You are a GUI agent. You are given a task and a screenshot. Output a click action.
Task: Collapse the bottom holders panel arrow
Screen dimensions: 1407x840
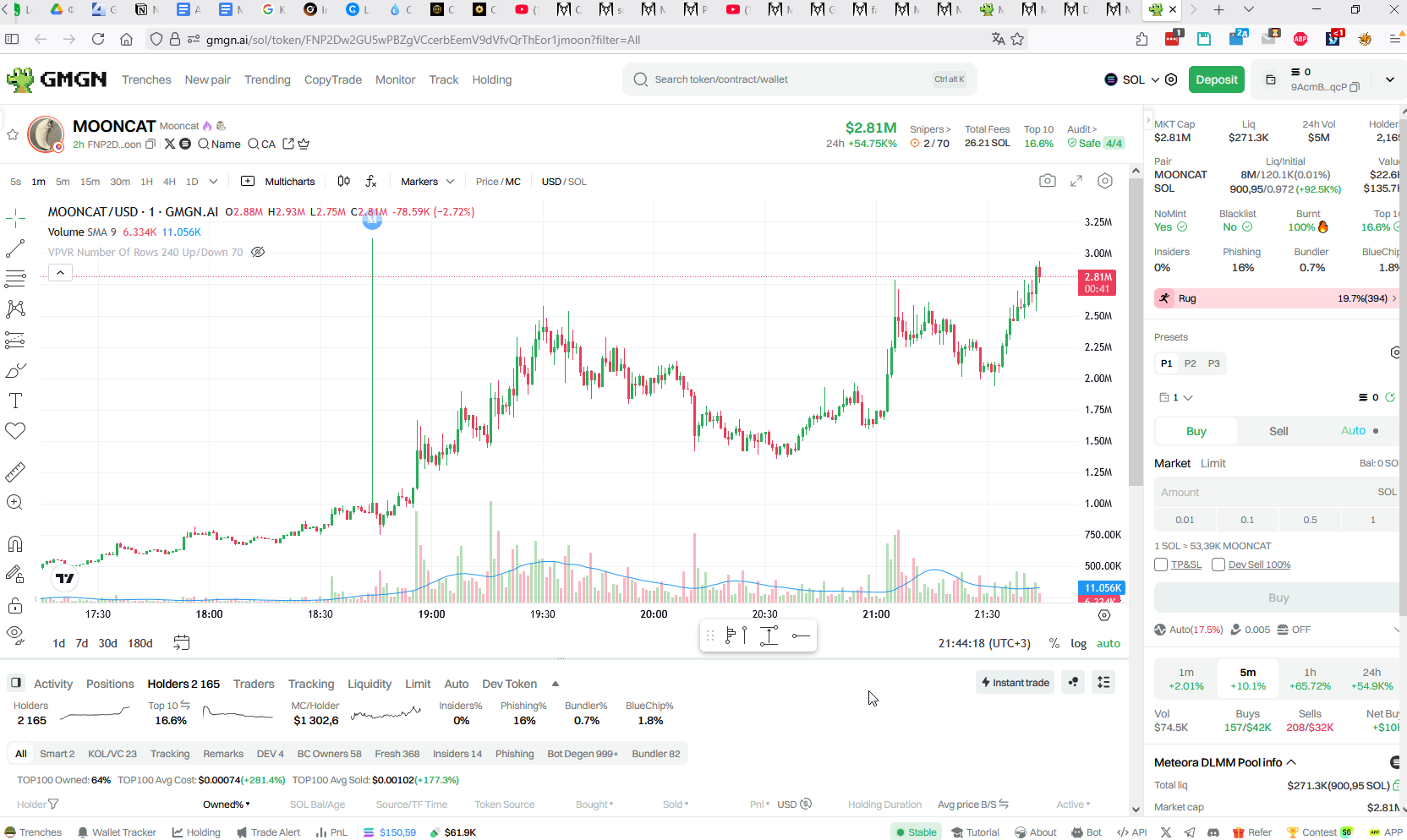pyautogui.click(x=556, y=684)
